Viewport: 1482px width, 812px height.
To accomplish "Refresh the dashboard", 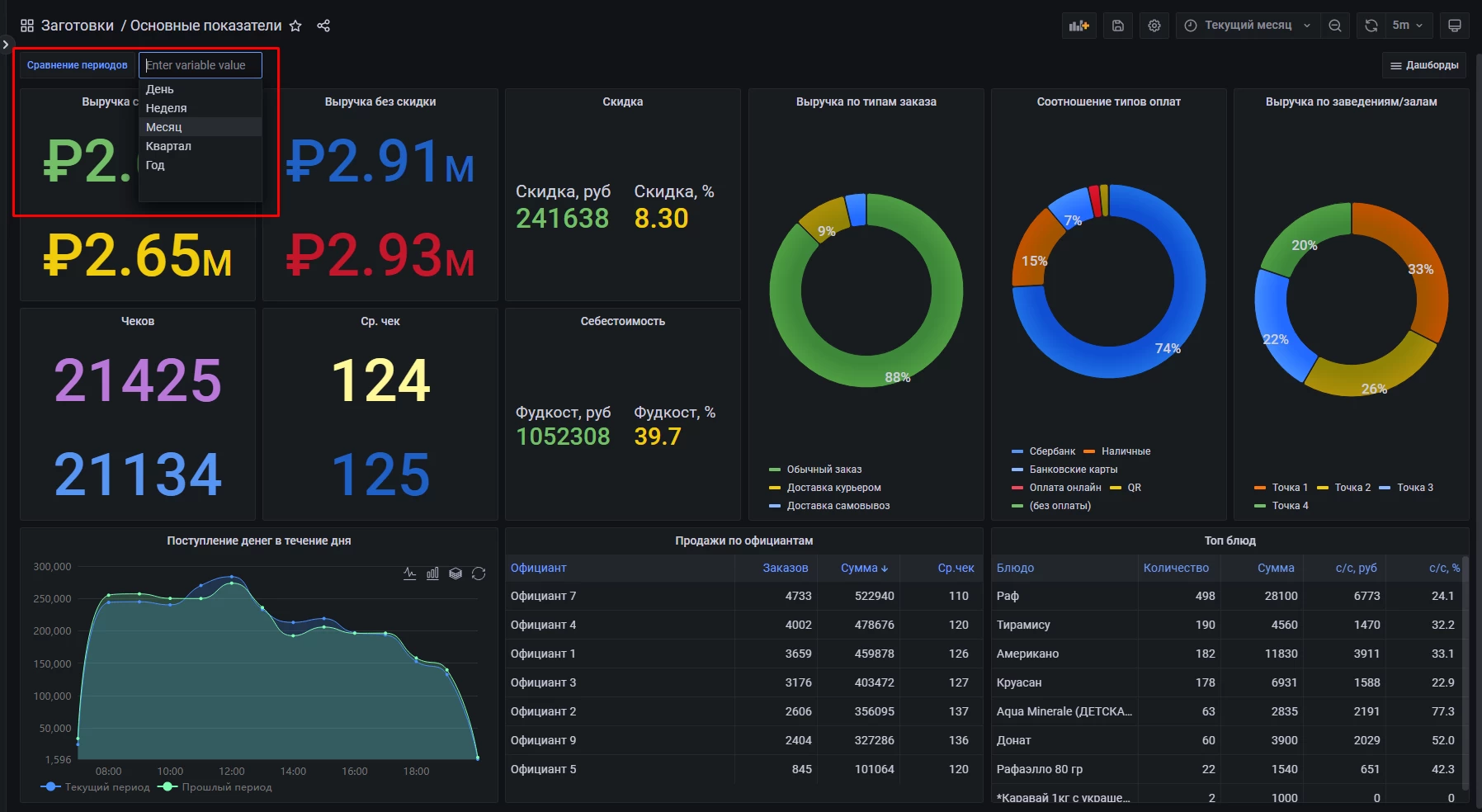I will tap(1371, 26).
